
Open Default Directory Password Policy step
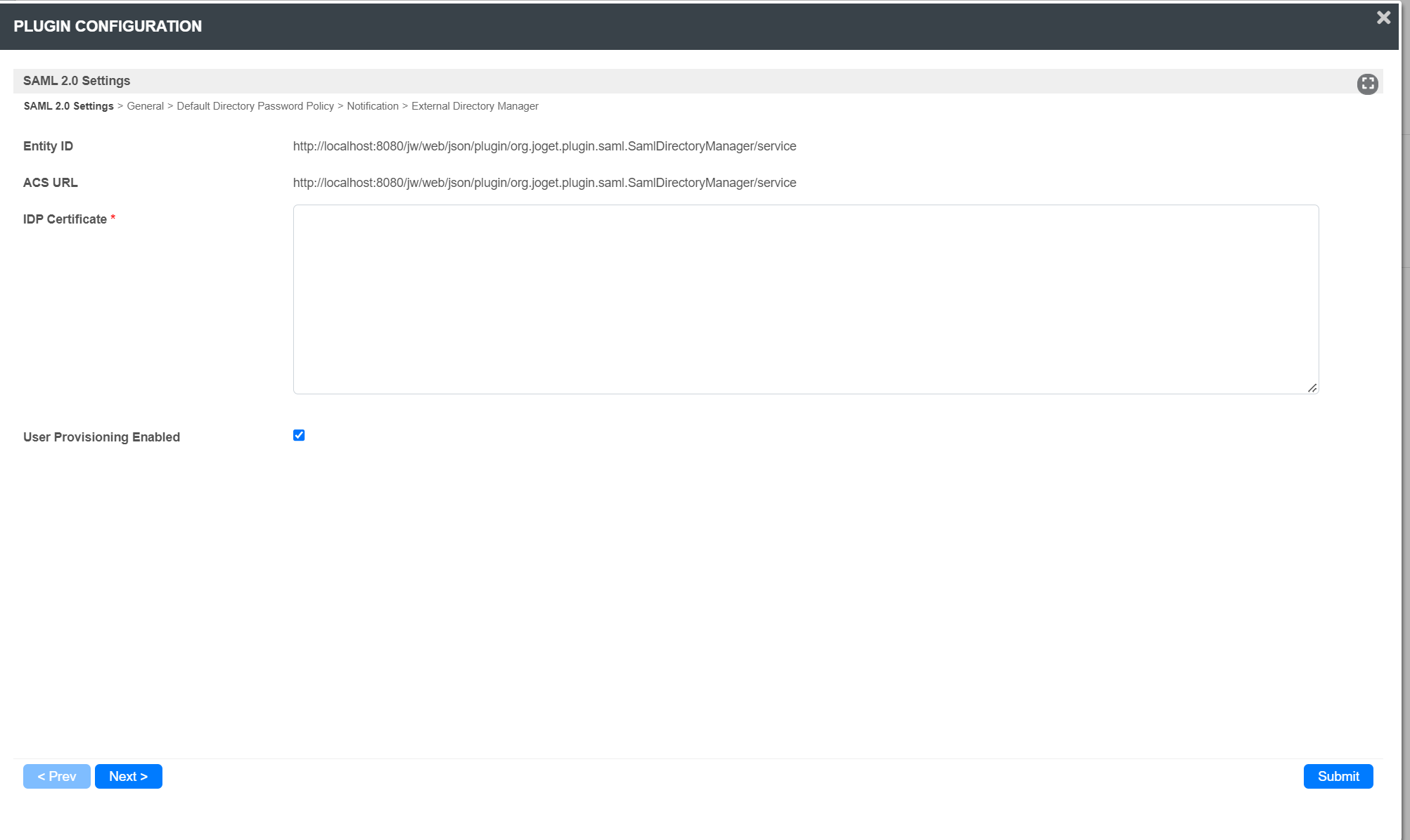coord(255,106)
